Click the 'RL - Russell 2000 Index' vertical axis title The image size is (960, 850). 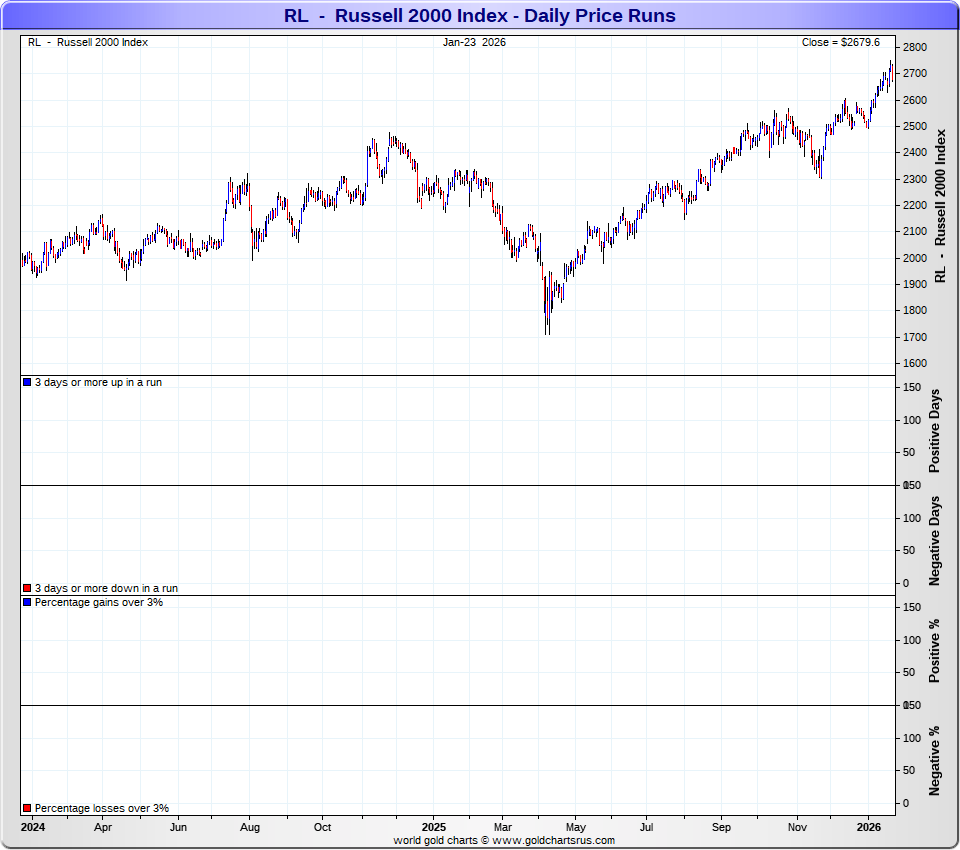pos(940,206)
